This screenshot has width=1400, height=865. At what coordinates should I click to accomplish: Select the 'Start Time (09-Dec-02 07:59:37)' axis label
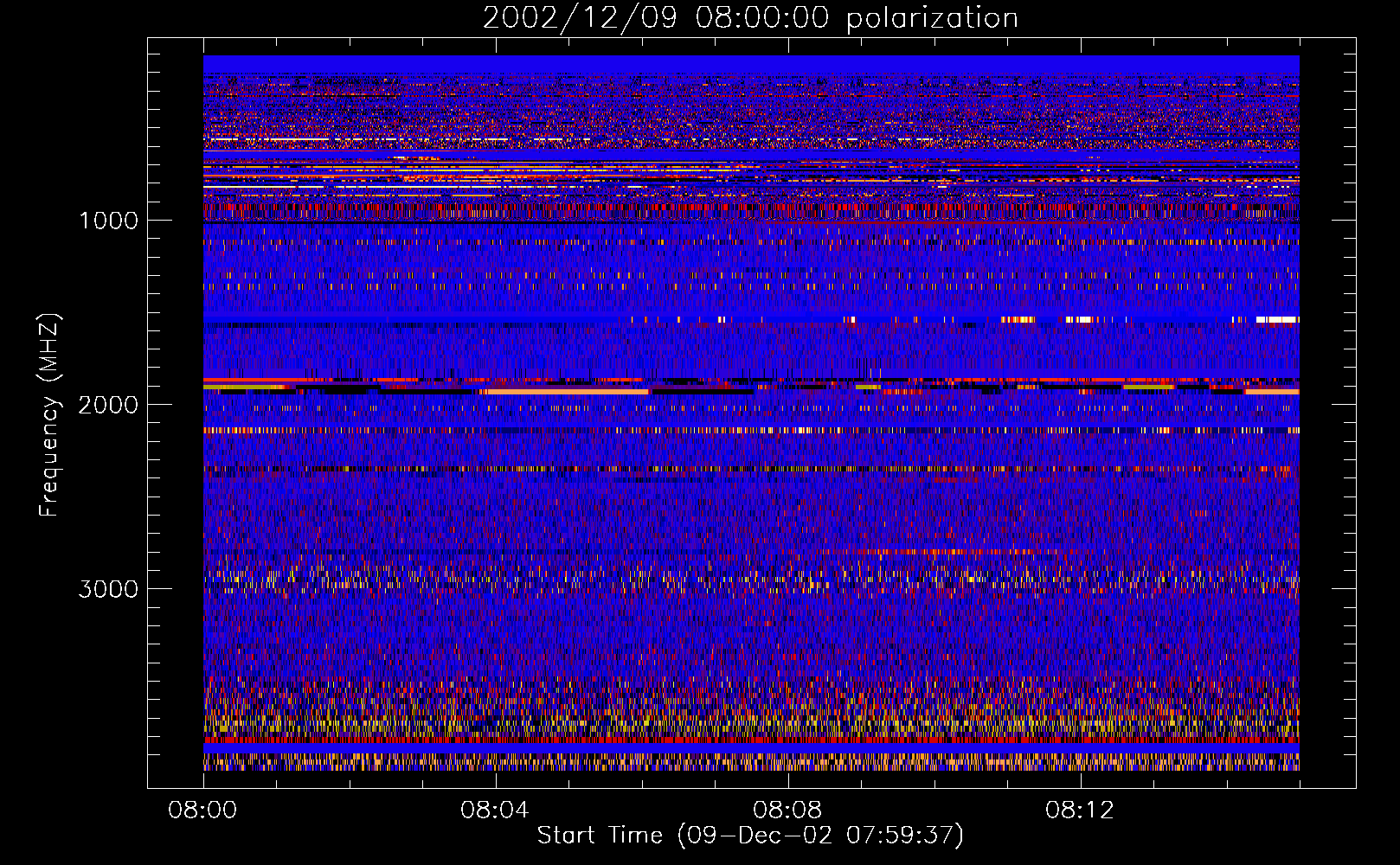pyautogui.click(x=750, y=836)
